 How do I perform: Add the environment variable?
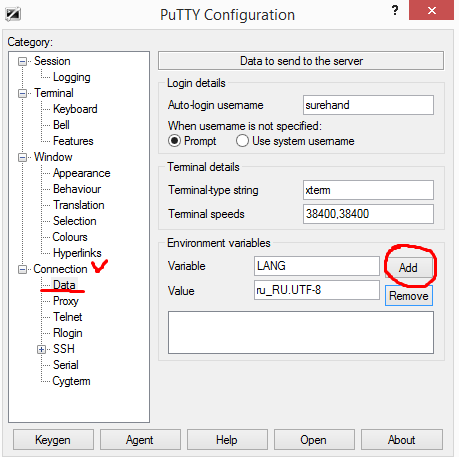(x=409, y=268)
